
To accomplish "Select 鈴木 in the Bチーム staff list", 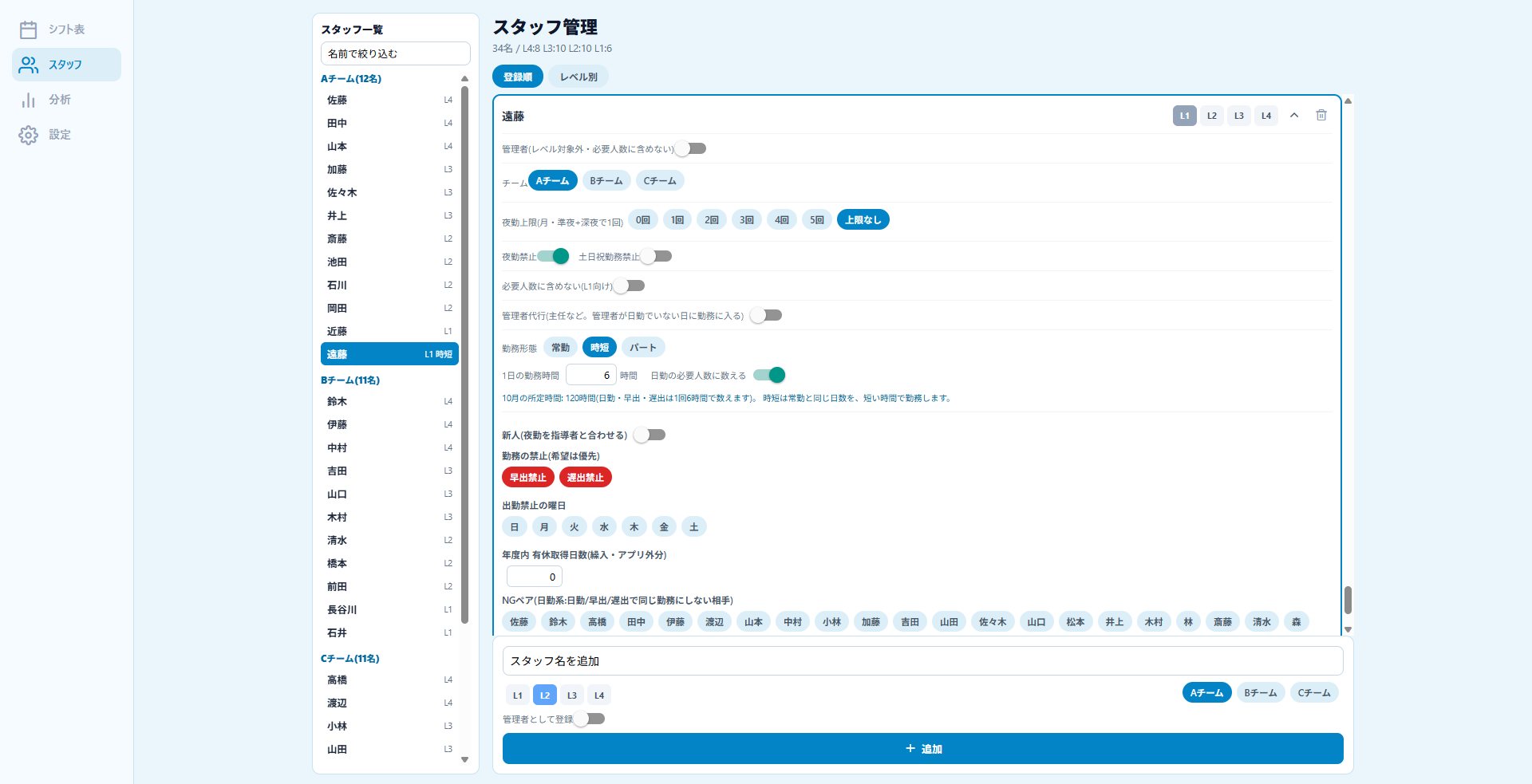I will click(389, 402).
